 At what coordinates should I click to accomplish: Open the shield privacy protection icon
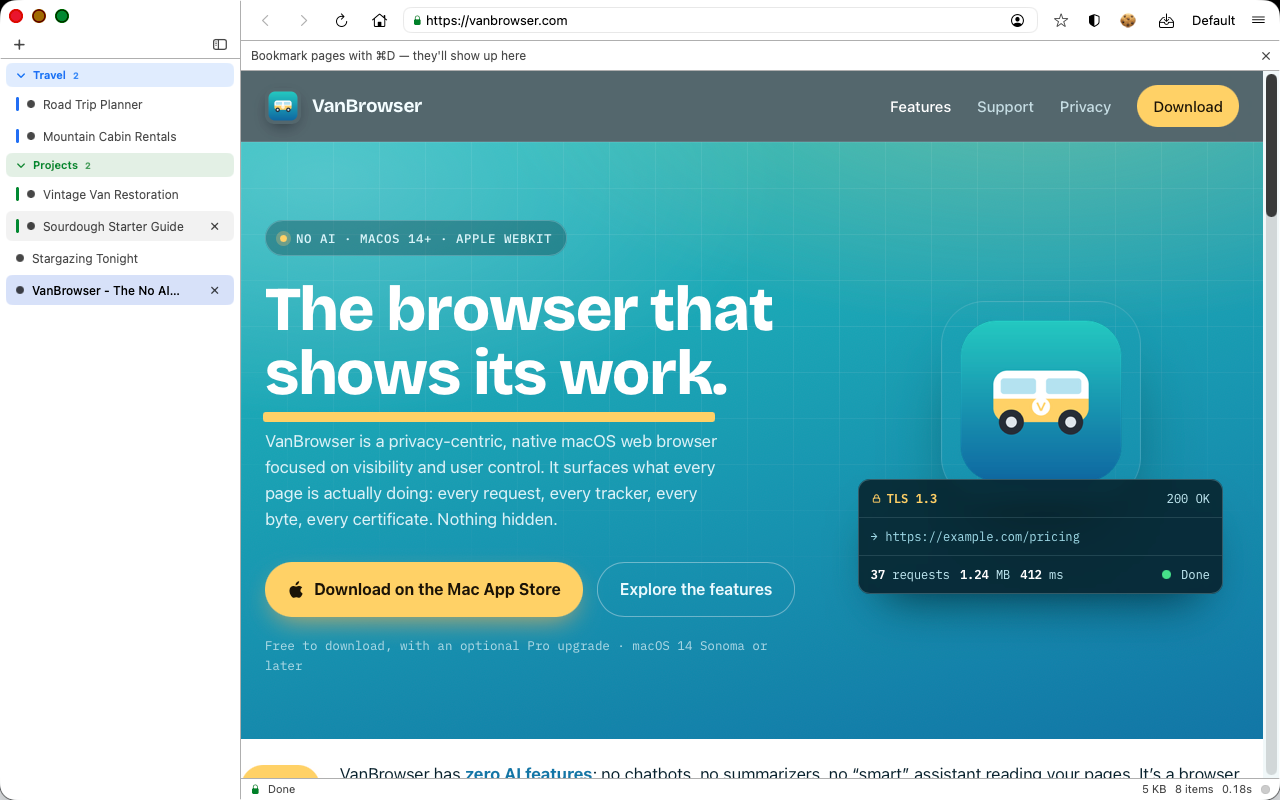pos(1094,20)
